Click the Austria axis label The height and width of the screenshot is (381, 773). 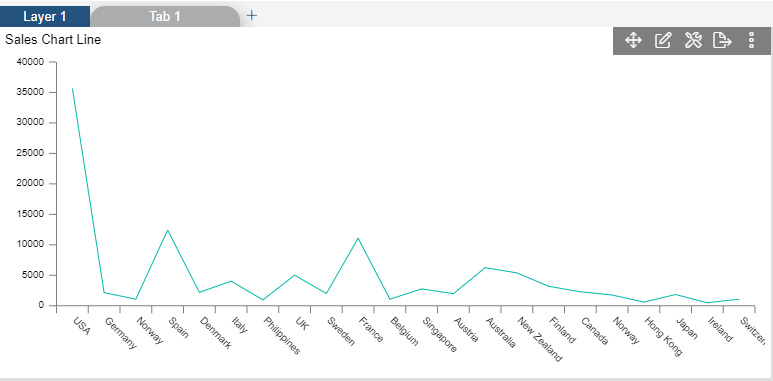tap(466, 330)
